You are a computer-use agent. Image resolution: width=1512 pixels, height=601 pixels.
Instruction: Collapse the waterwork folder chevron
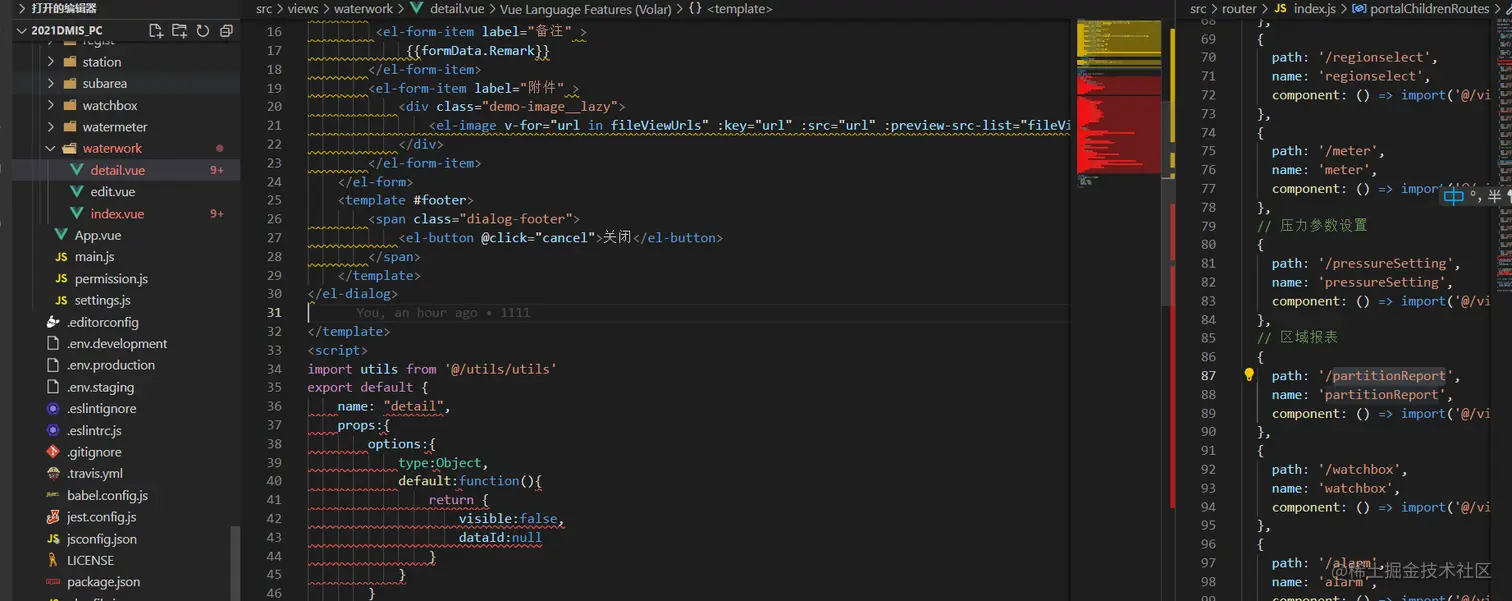pos(51,148)
